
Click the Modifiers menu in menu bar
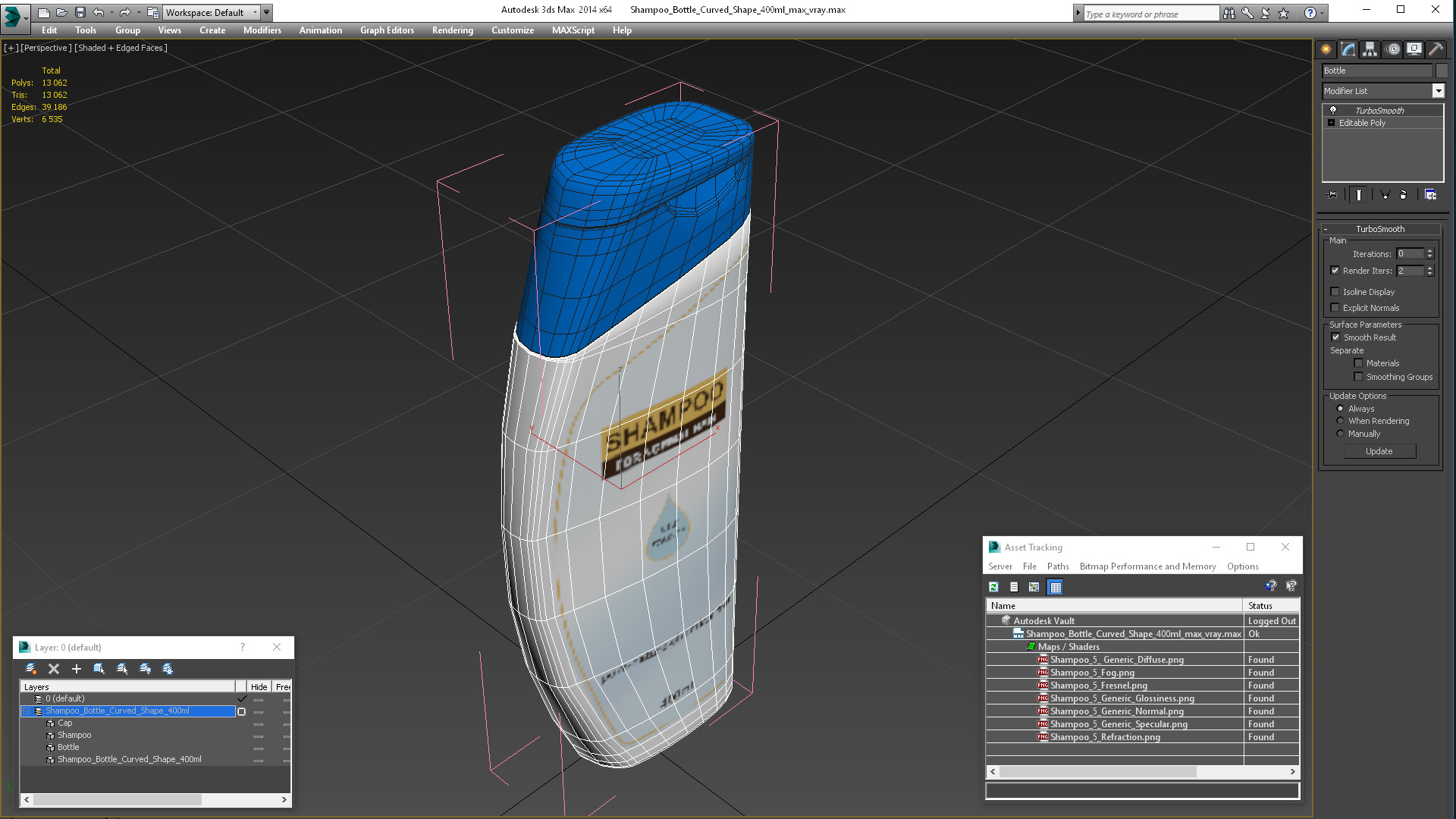[x=261, y=30]
